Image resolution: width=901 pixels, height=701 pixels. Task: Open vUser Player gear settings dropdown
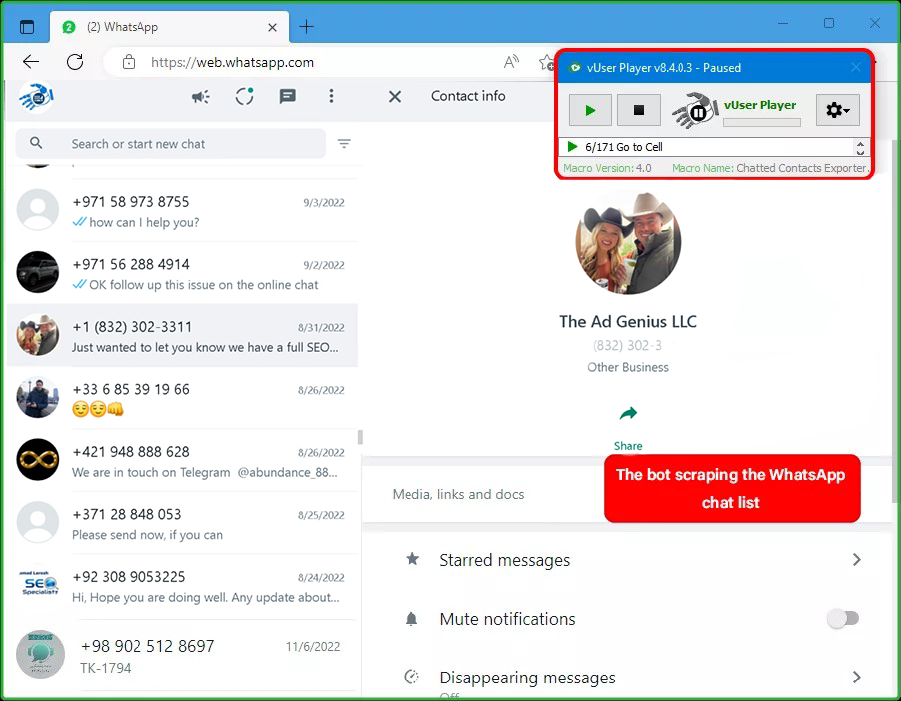click(x=838, y=110)
